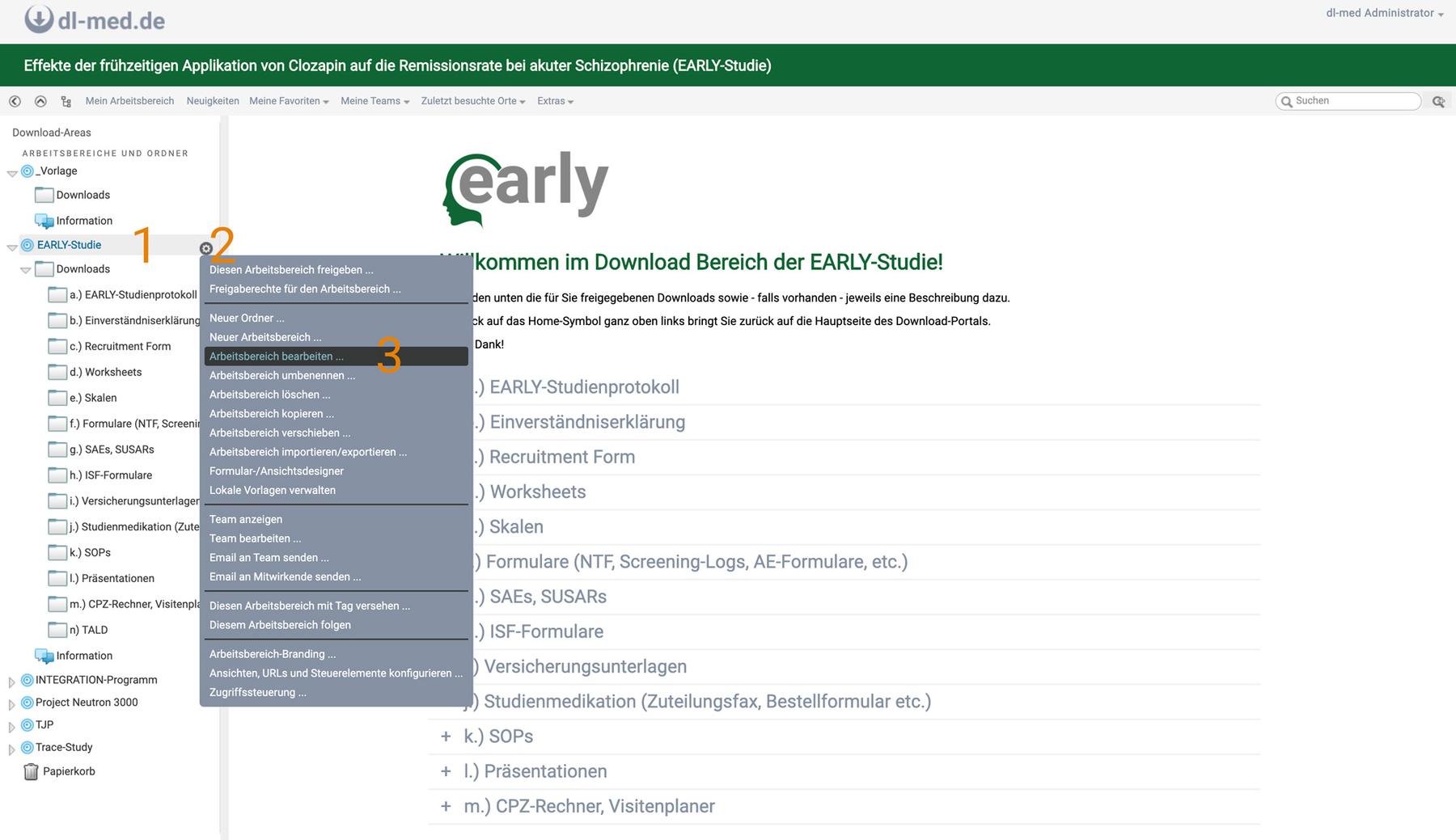This screenshot has width=1456, height=840.
Task: Click the dl-med.de logo
Action: click(x=95, y=20)
